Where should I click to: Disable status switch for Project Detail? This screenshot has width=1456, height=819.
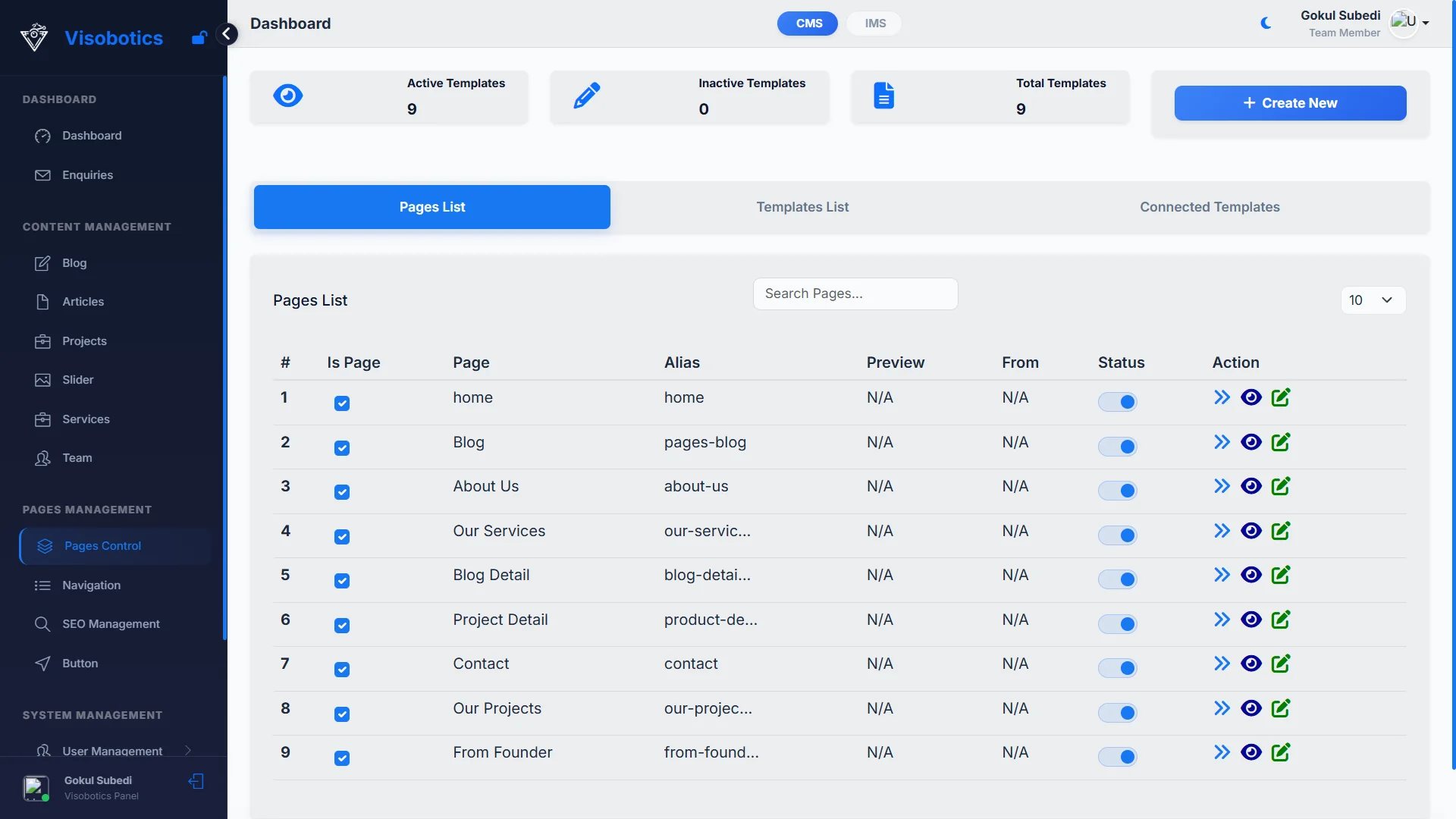coord(1118,624)
